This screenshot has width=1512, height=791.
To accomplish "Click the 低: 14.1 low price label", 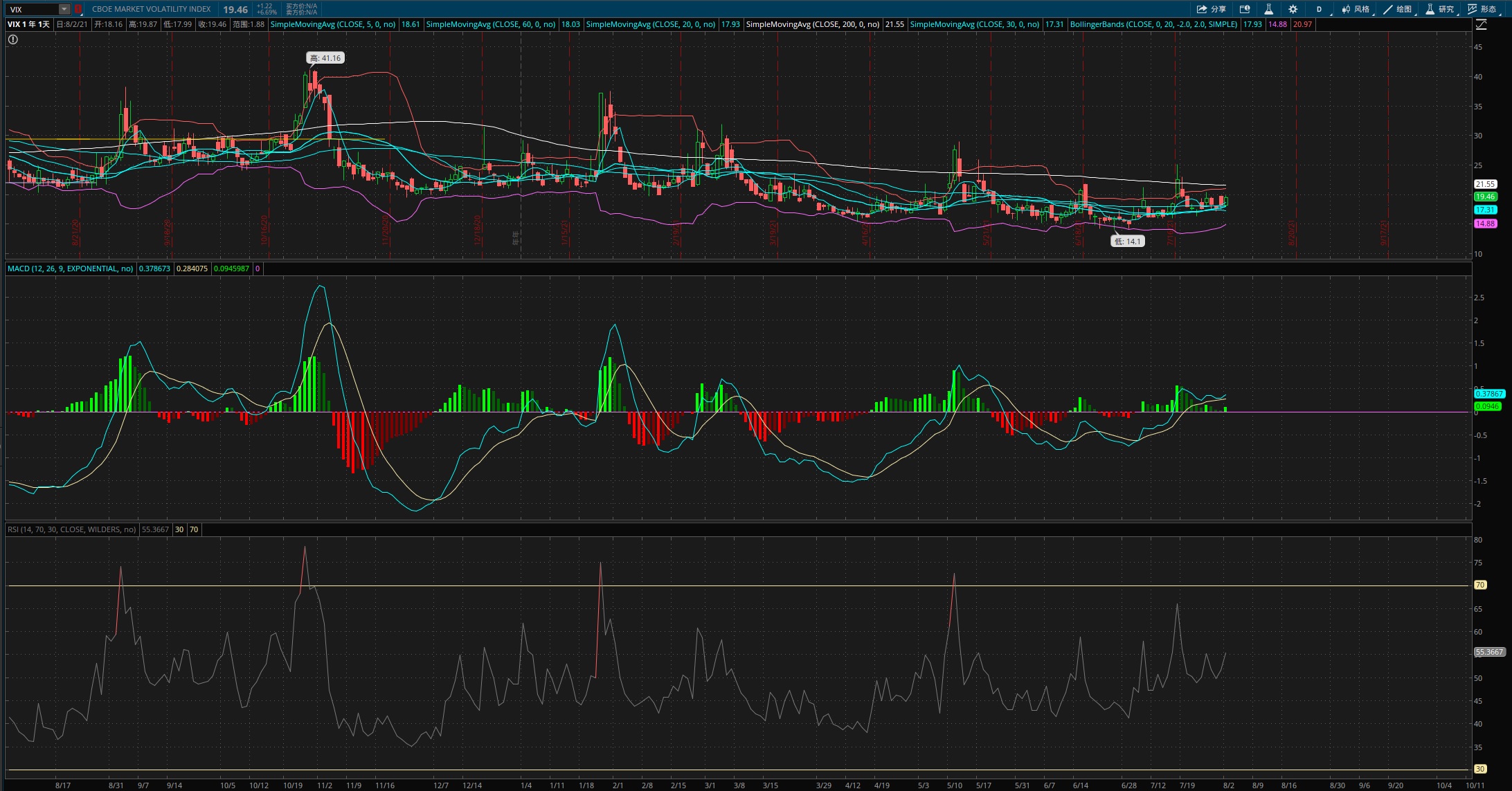I will point(1128,242).
